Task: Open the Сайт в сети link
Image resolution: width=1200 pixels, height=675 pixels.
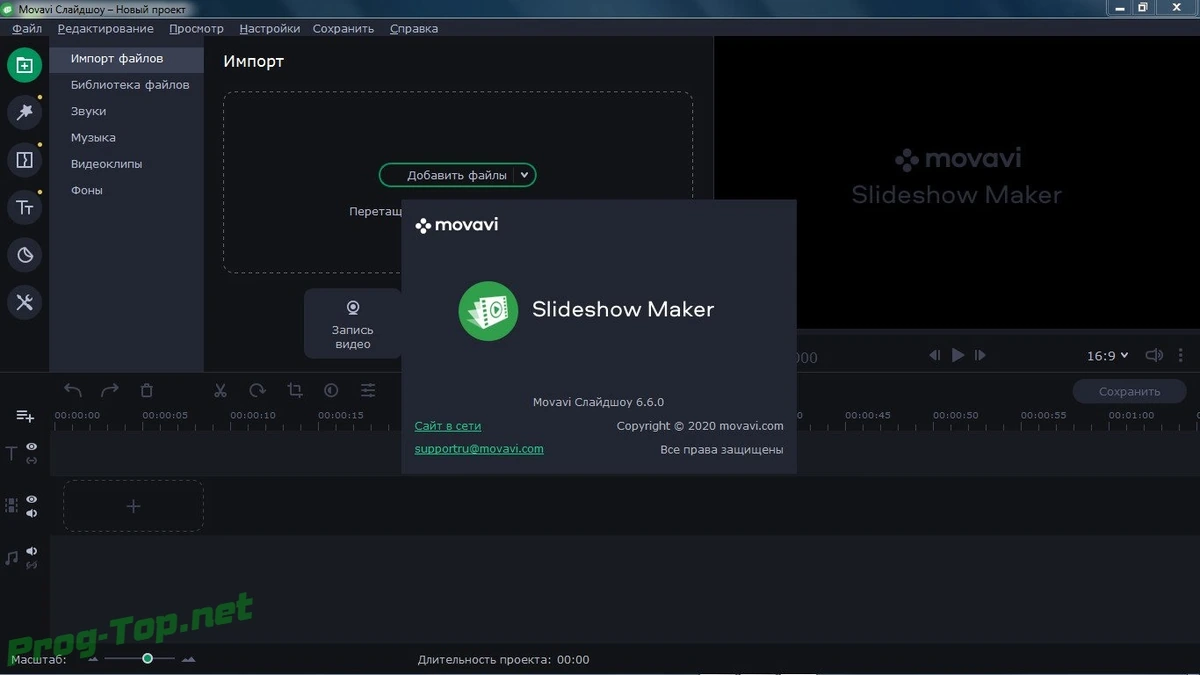Action: (x=448, y=426)
